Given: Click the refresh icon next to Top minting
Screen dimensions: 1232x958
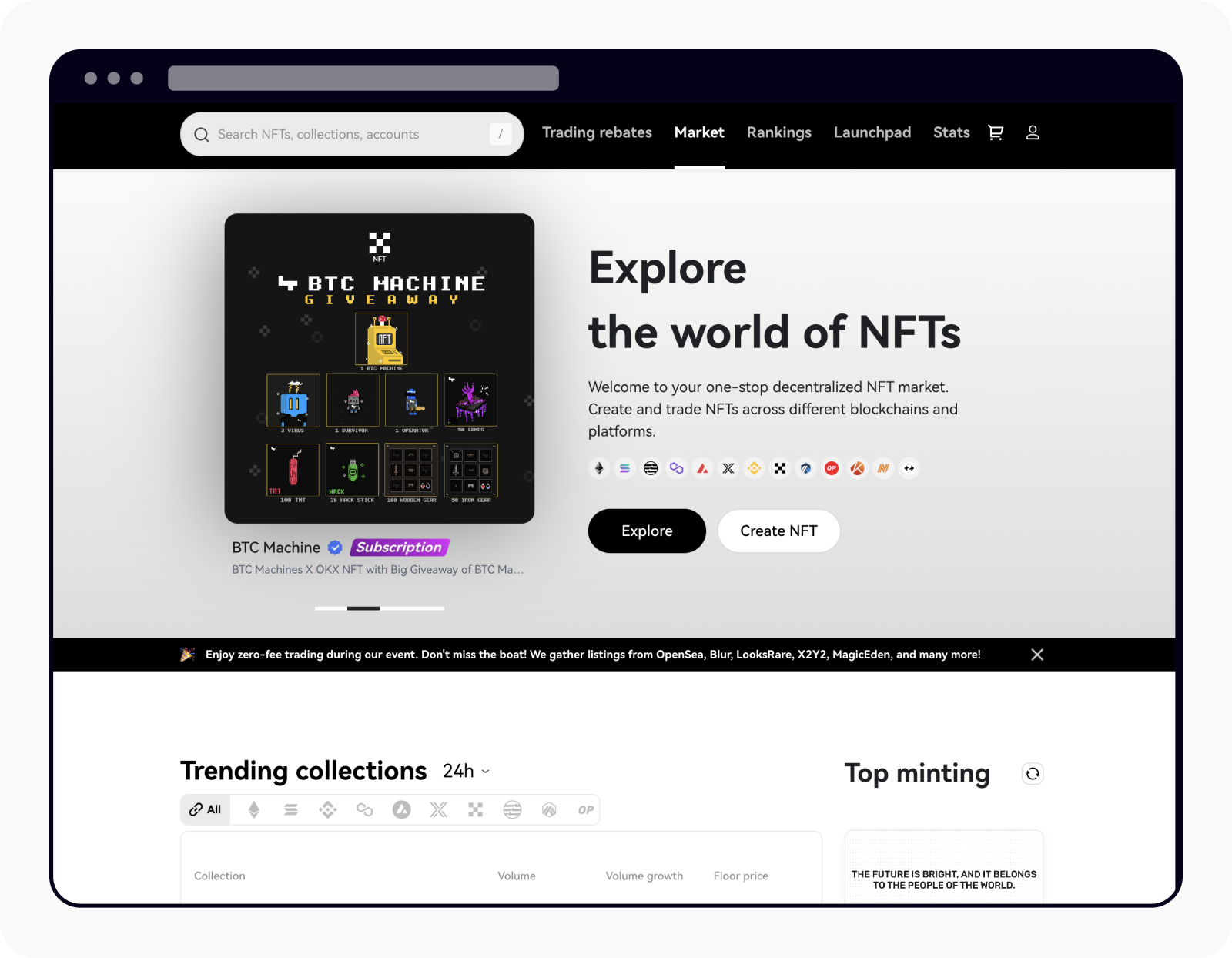Looking at the screenshot, I should 1033,773.
